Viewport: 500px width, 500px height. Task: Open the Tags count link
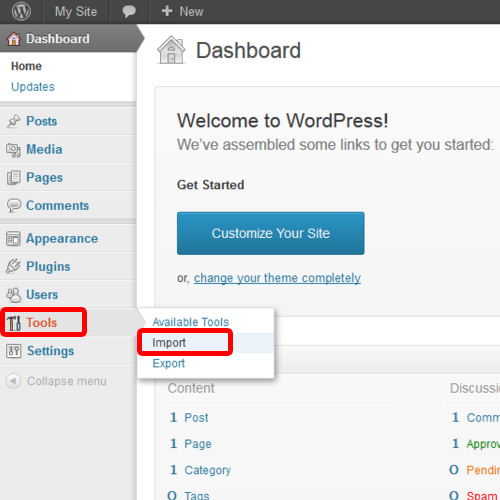(188, 495)
